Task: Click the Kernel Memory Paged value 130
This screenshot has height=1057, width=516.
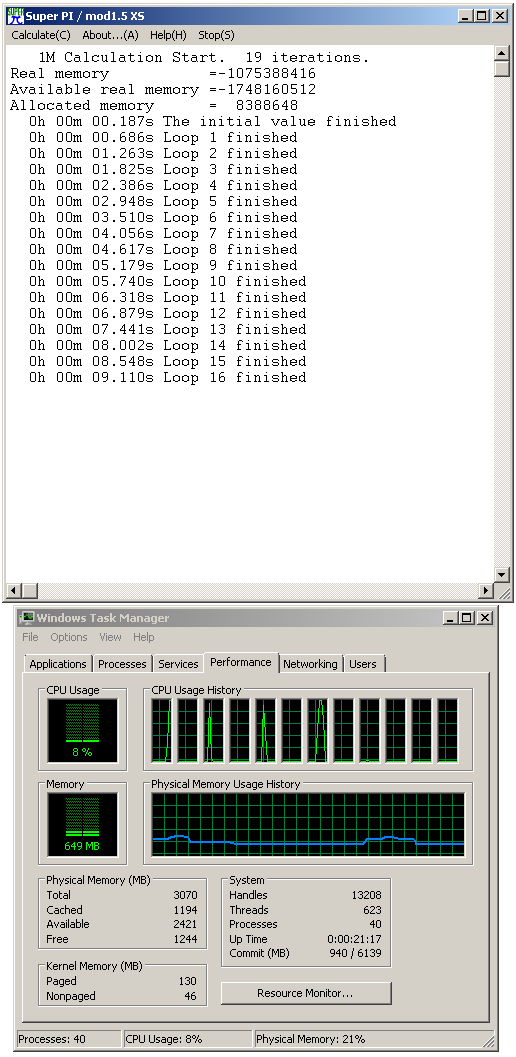Action: (188, 982)
